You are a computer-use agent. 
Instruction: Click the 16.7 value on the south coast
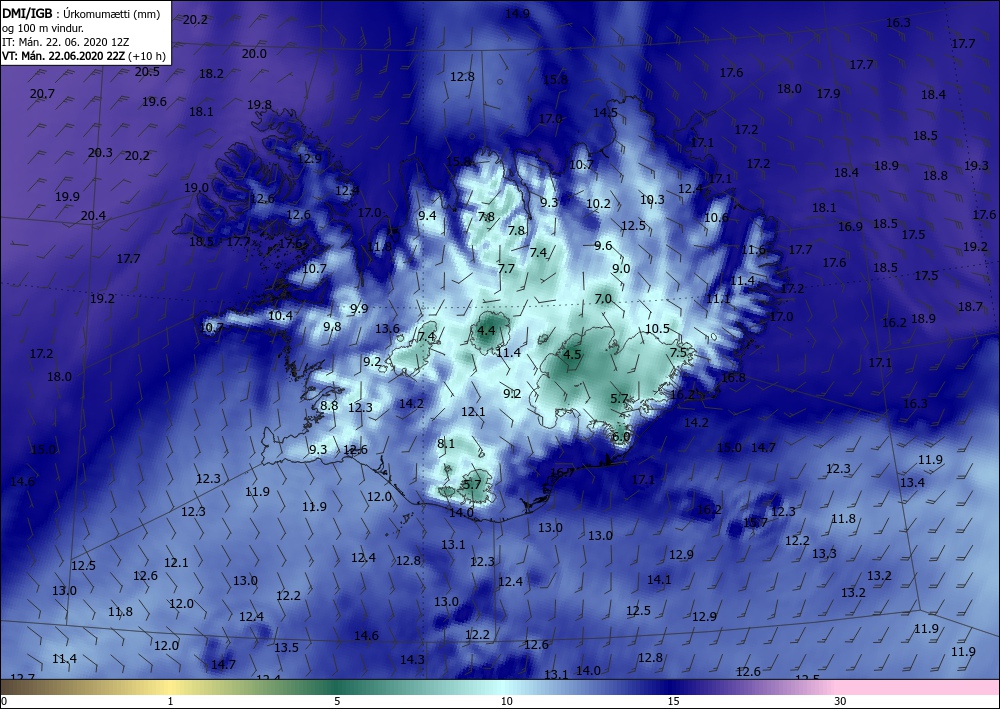click(x=562, y=472)
